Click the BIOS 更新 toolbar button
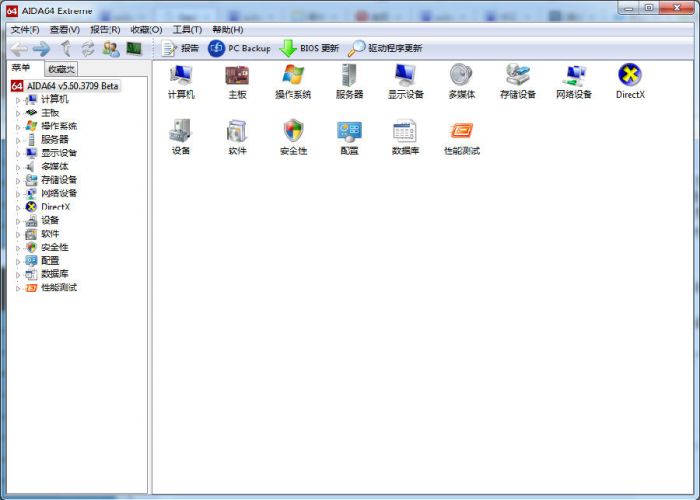This screenshot has height=500, width=700. tap(309, 48)
